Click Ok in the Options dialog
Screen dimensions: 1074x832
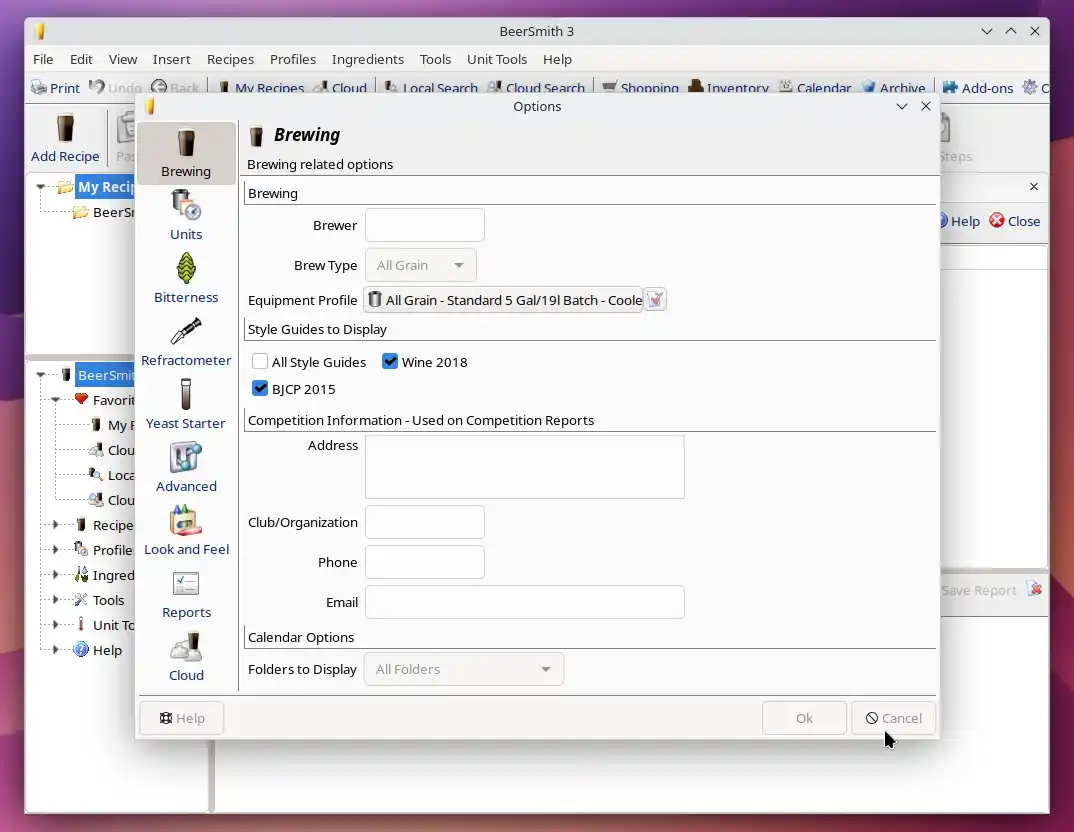click(804, 718)
